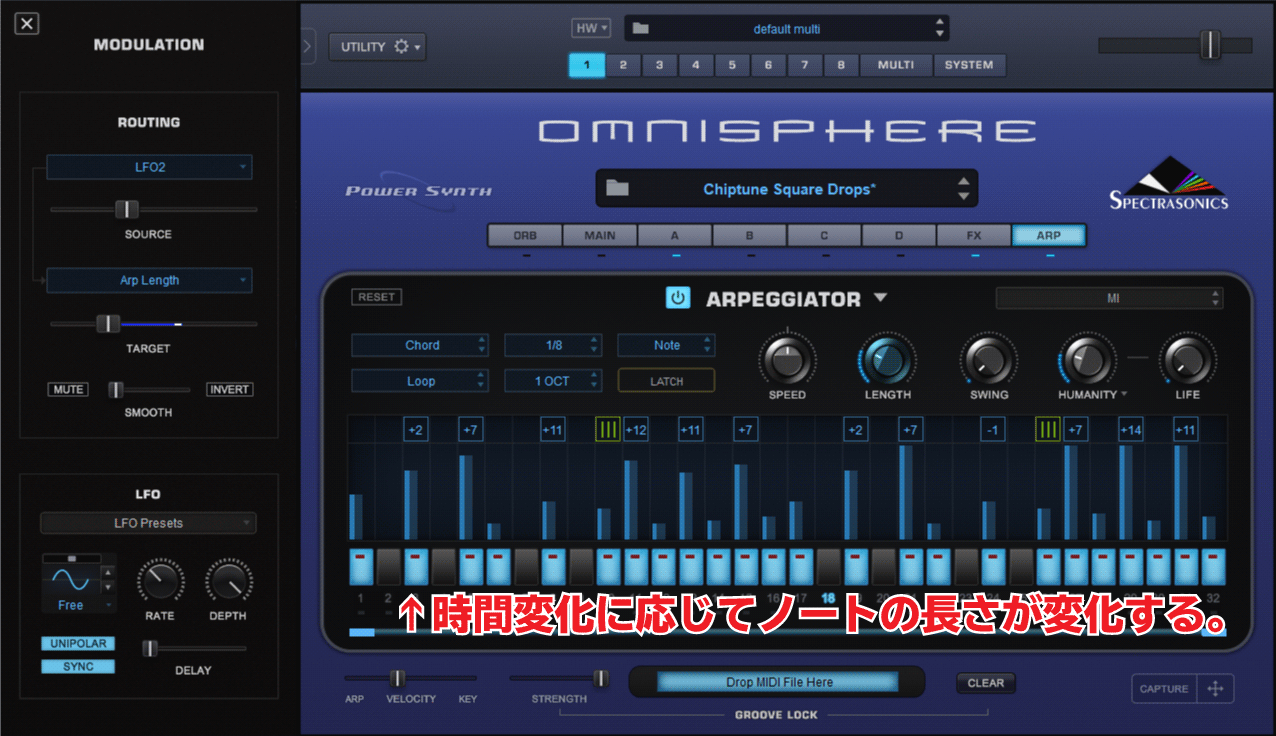Viewport: 1276px width, 736px height.
Task: Select the ARP tab
Action: [1049, 235]
